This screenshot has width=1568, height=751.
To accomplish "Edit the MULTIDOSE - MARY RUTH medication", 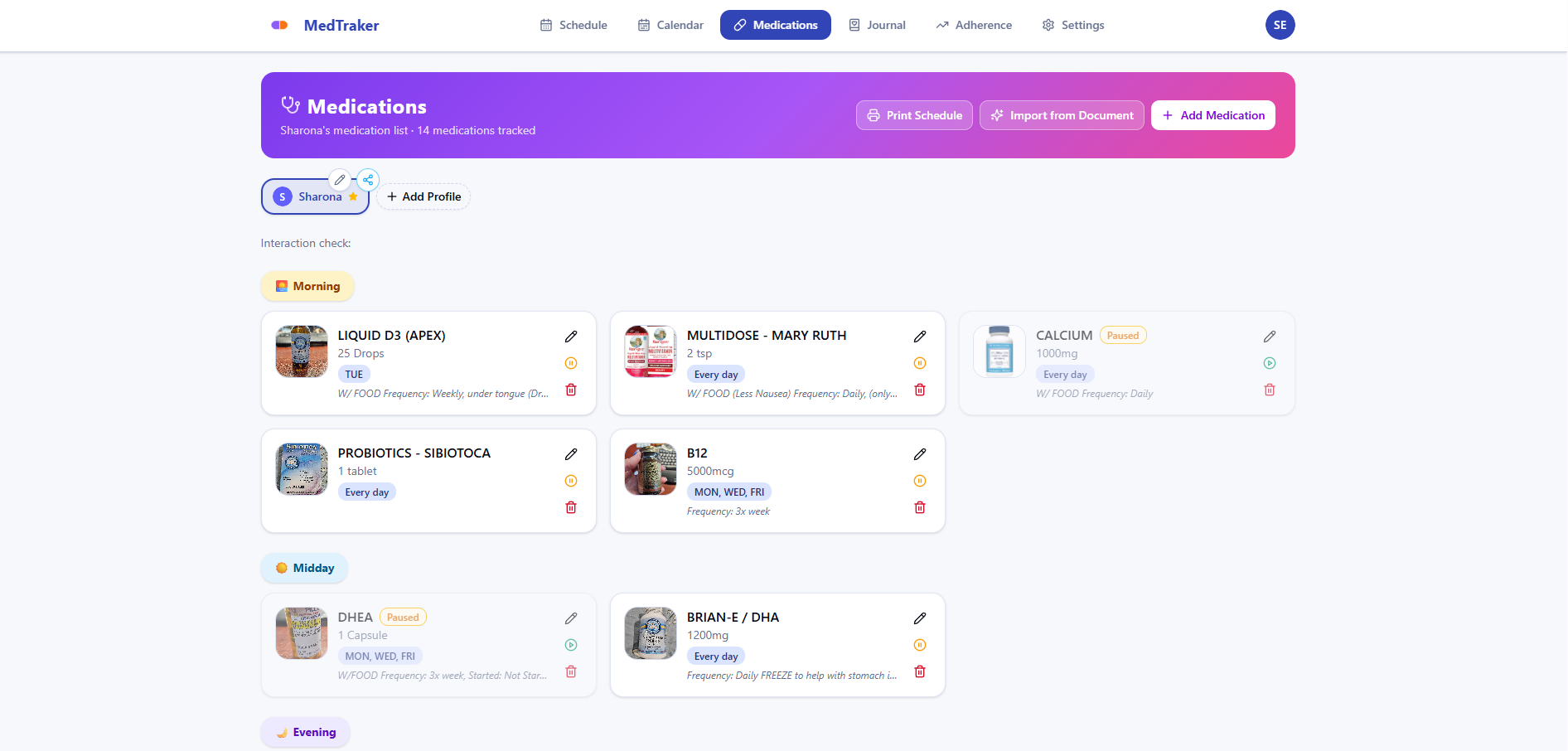I will click(920, 337).
